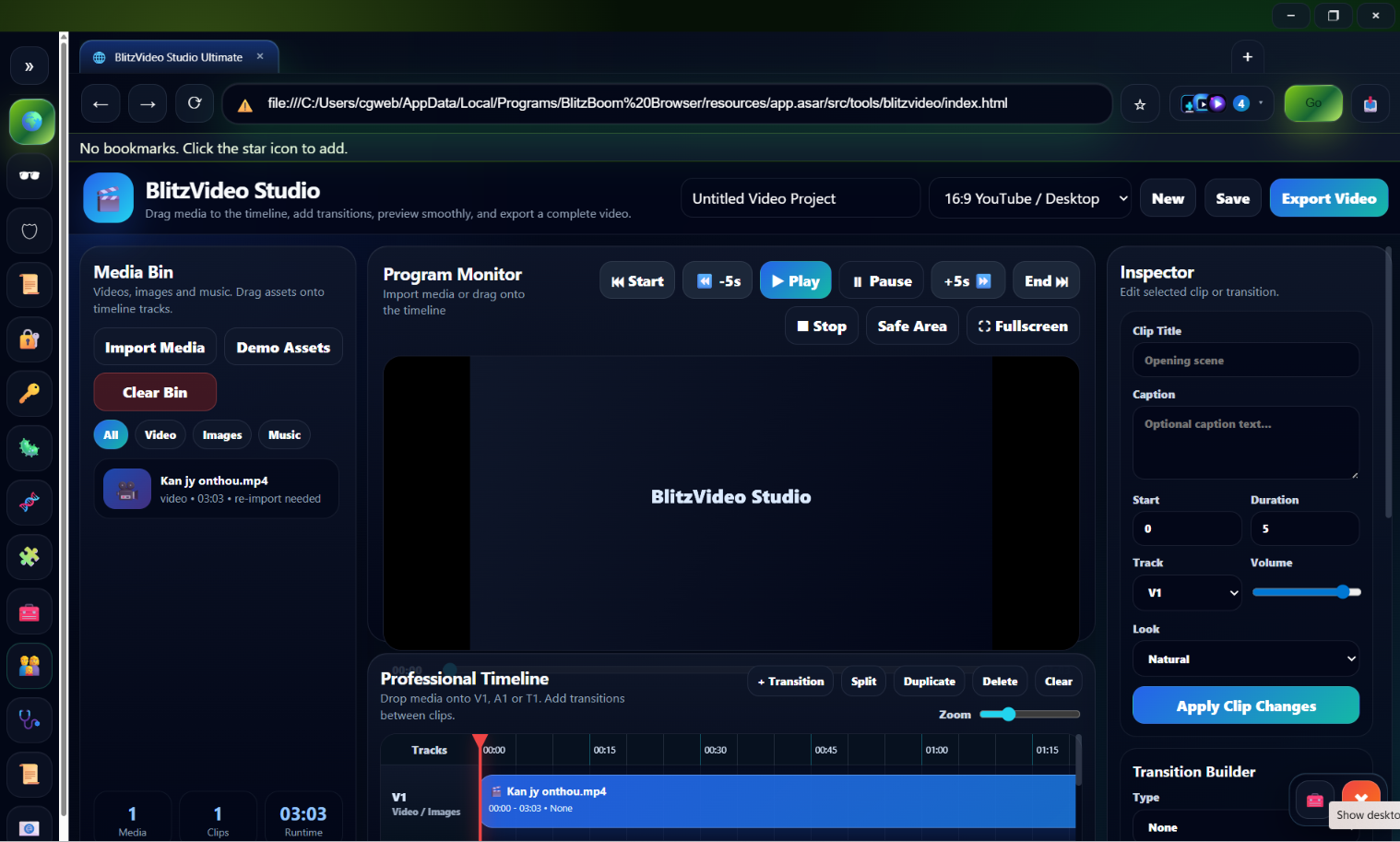Delete the selected clip
The height and width of the screenshot is (842, 1400).
[1000, 682]
